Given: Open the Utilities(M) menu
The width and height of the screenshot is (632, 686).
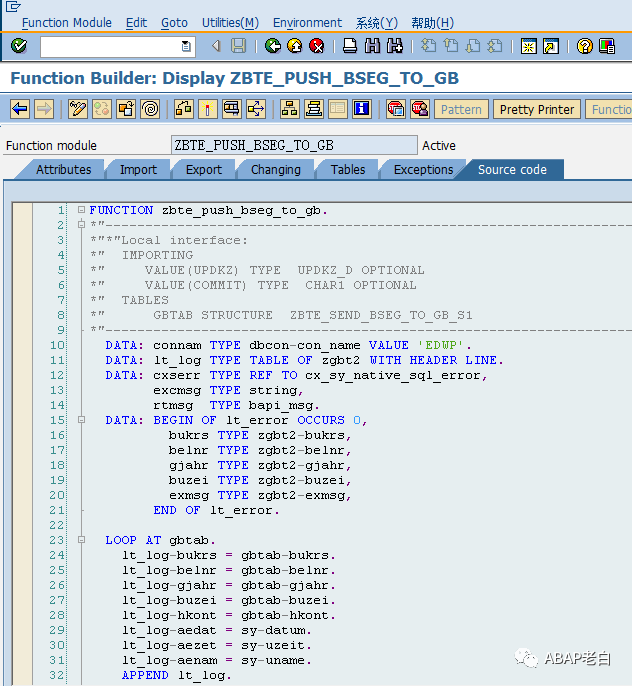Looking at the screenshot, I should click(230, 23).
